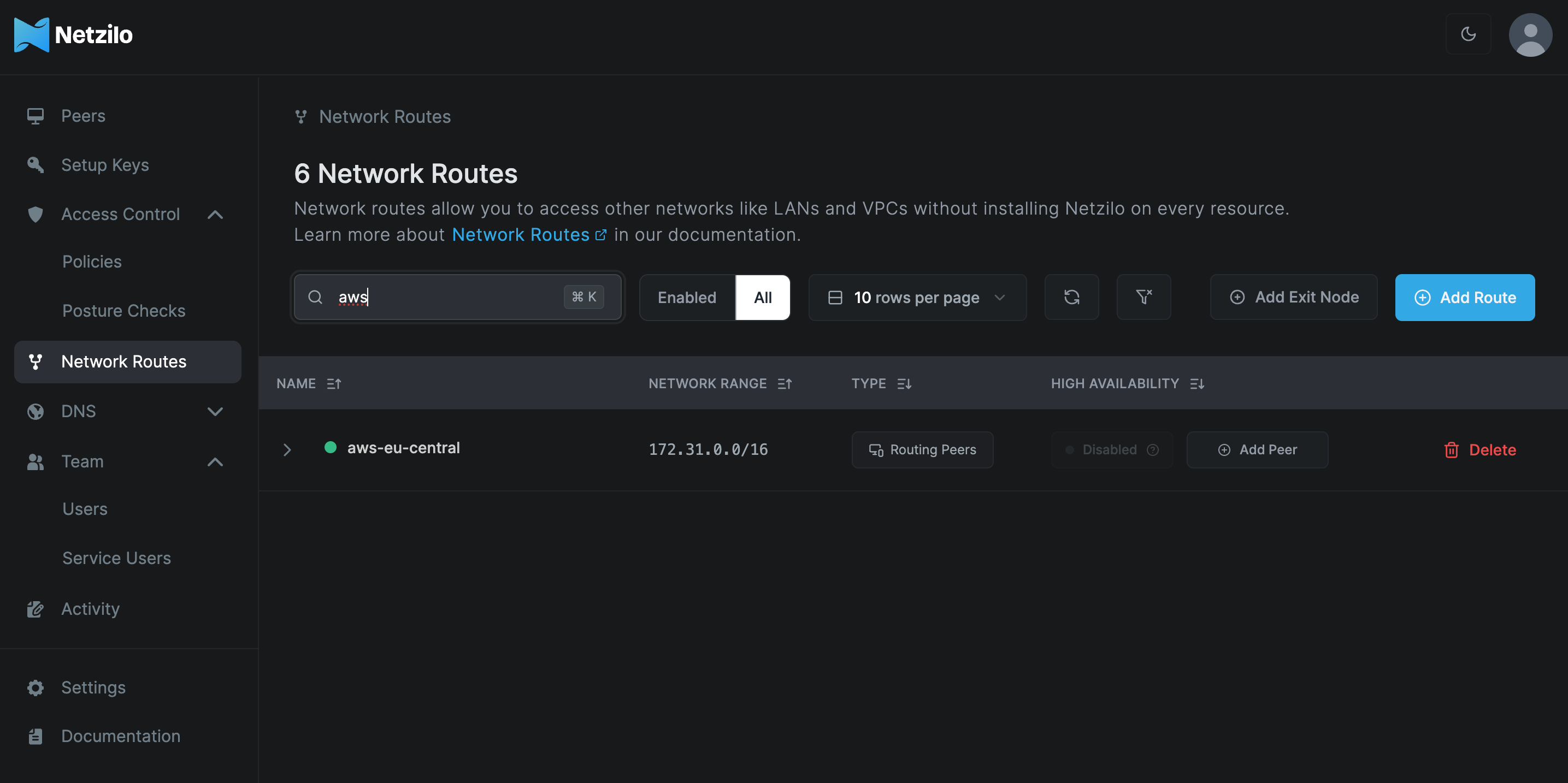Click the Access Control shield icon
This screenshot has width=1568, height=783.
tap(36, 214)
